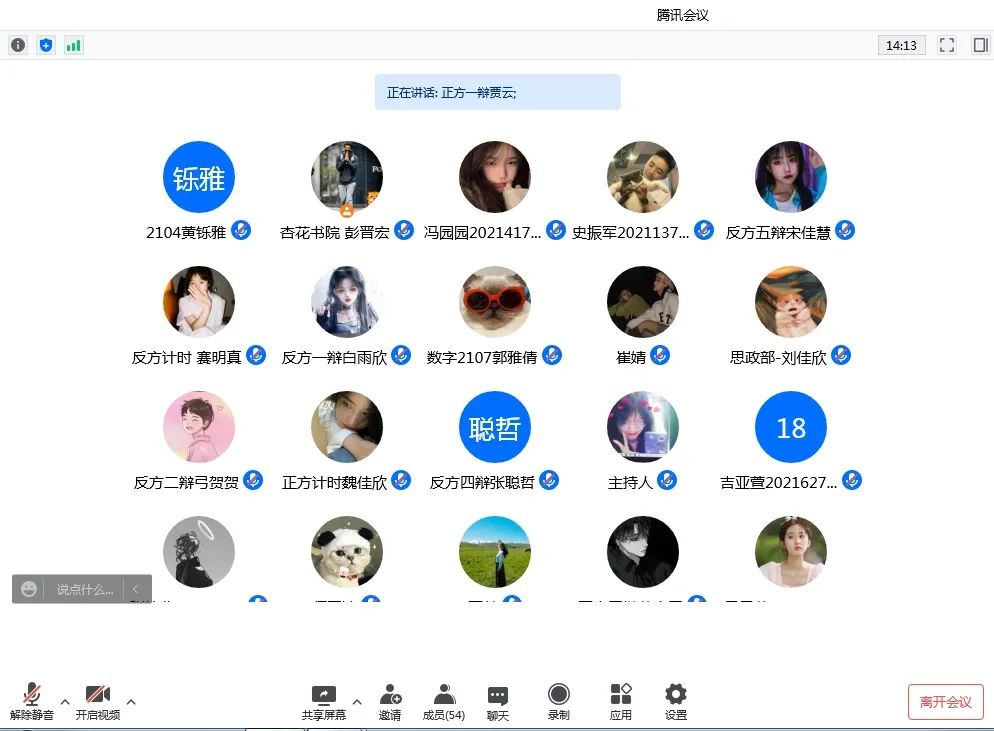This screenshot has height=731, width=994.
Task: Select 反方五辩宋佳慧's avatar
Action: [x=791, y=177]
